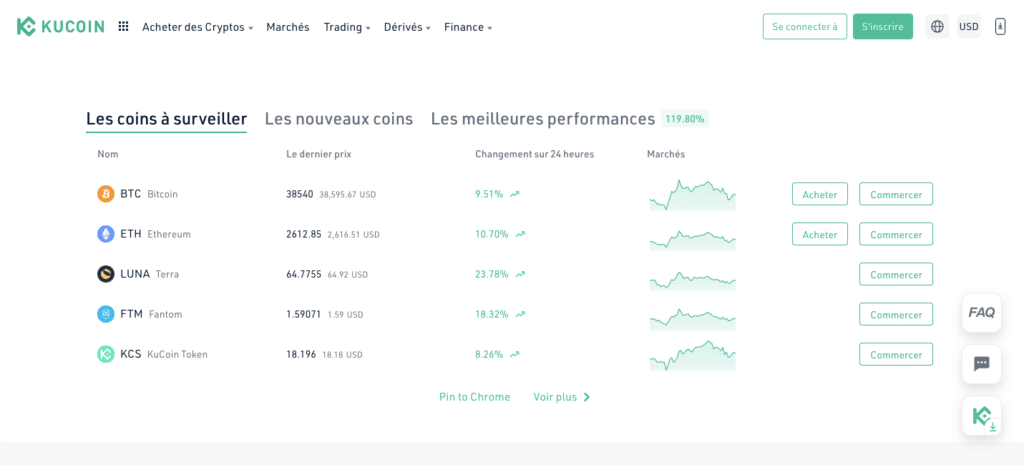Click the Le dernier prix column header
1024x465 pixels.
pyautogui.click(x=319, y=154)
